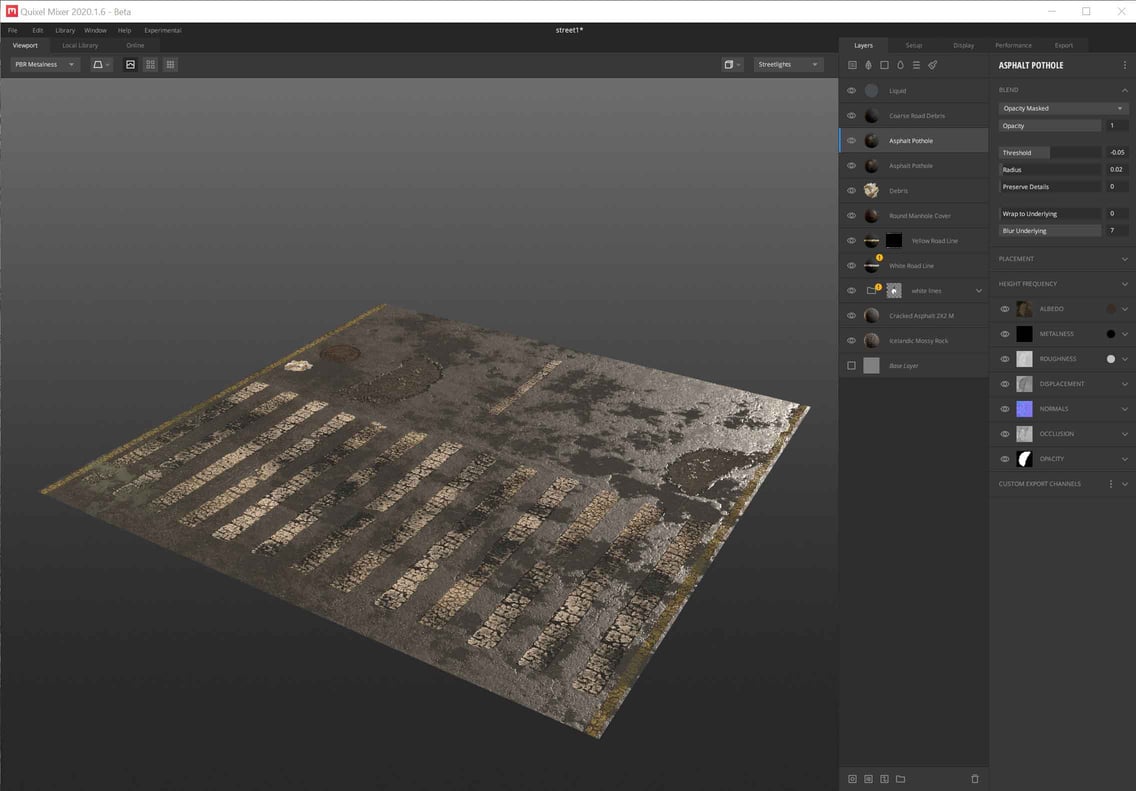Click the solid layer square icon
Image resolution: width=1136 pixels, height=791 pixels.
(x=884, y=65)
